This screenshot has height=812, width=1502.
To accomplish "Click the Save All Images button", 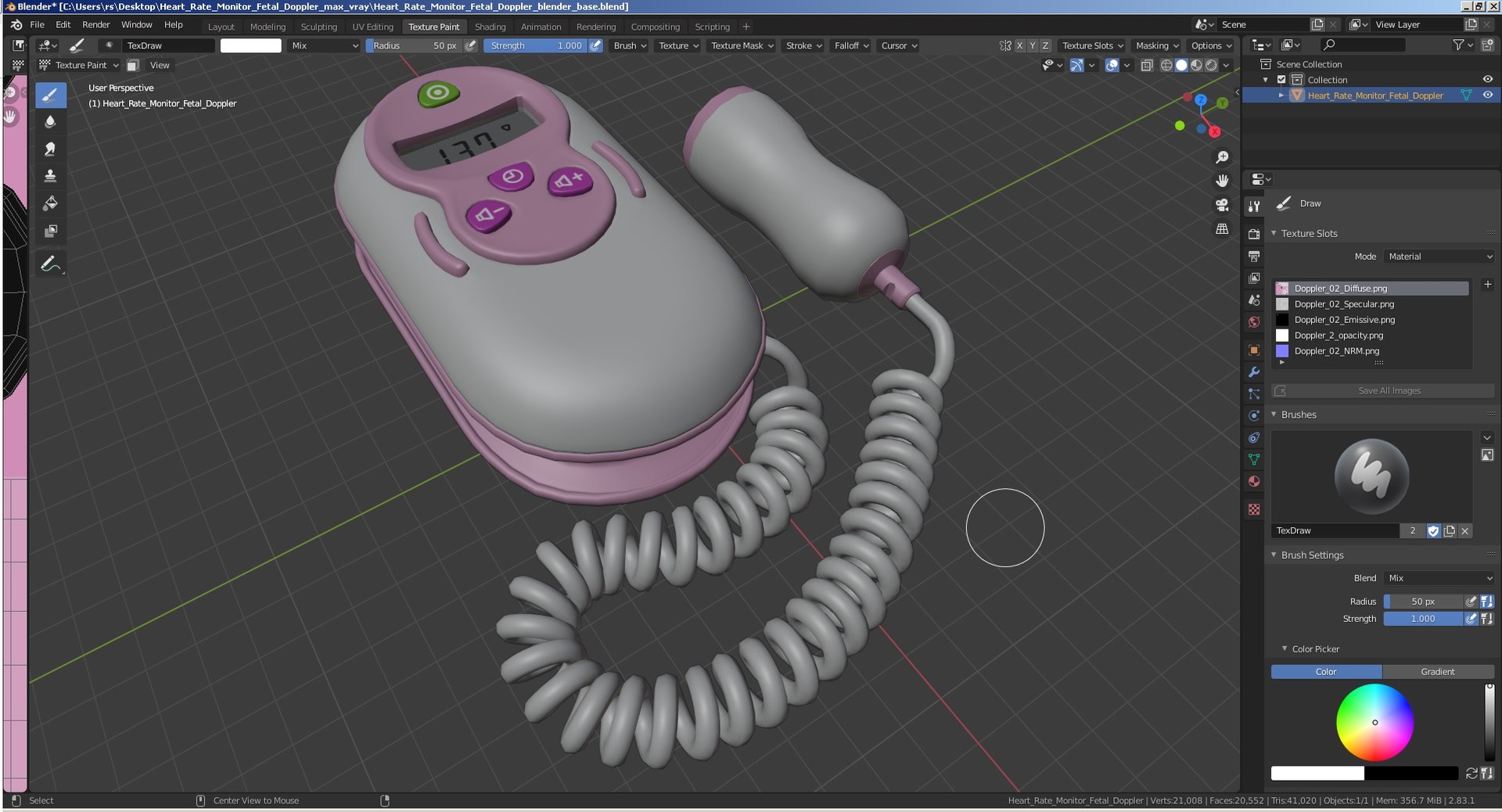I will (1383, 390).
